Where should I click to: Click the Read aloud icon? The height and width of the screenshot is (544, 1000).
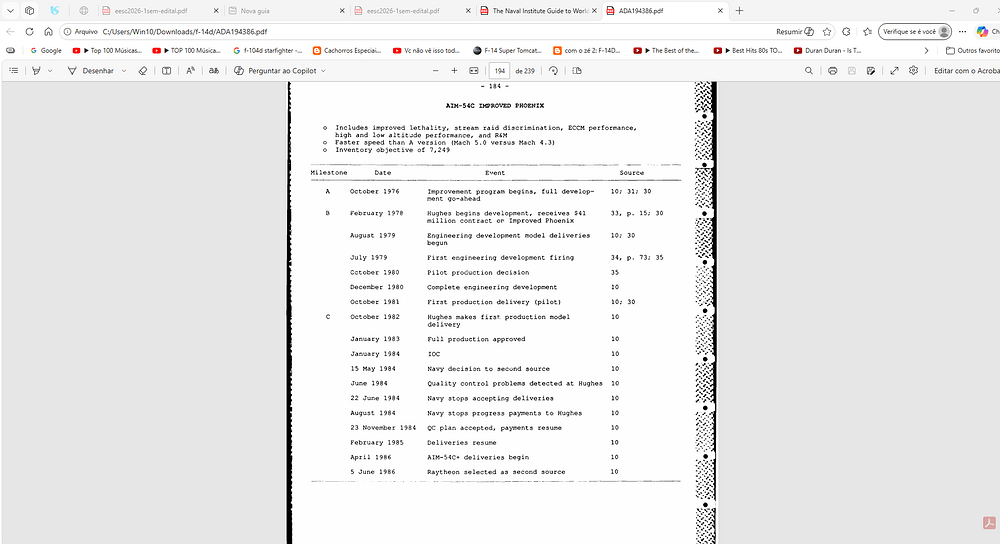pyautogui.click(x=190, y=71)
